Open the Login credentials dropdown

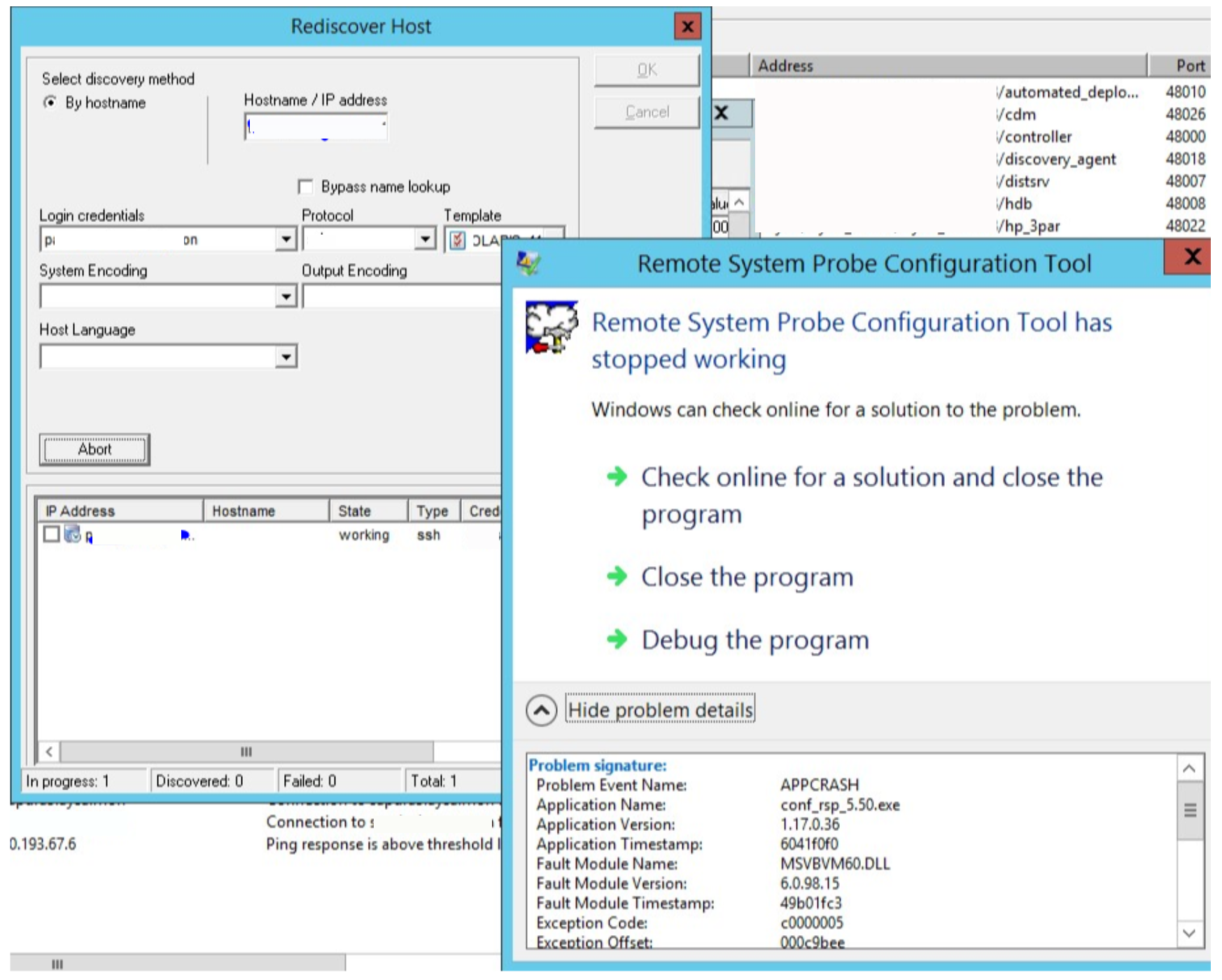pyautogui.click(x=286, y=239)
